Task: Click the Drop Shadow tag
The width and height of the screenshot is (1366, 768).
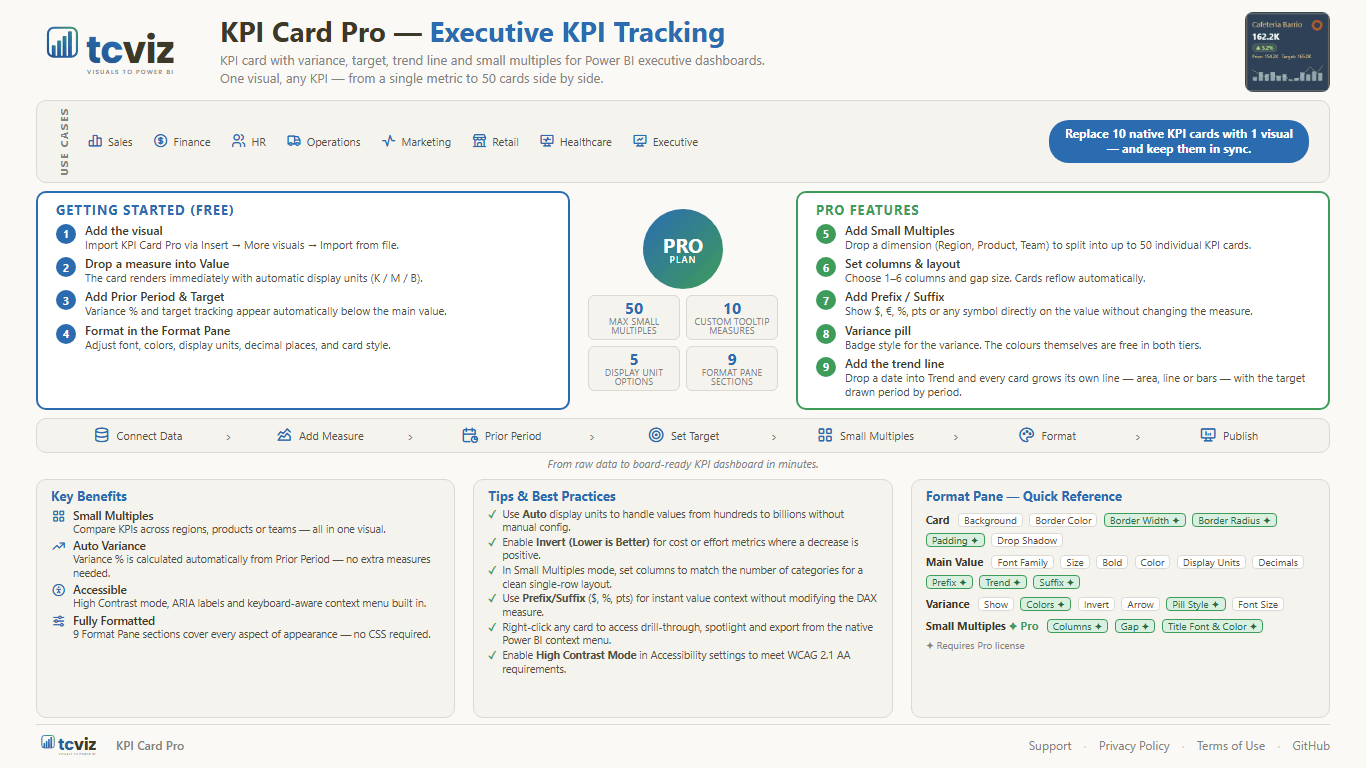Action: point(1027,540)
